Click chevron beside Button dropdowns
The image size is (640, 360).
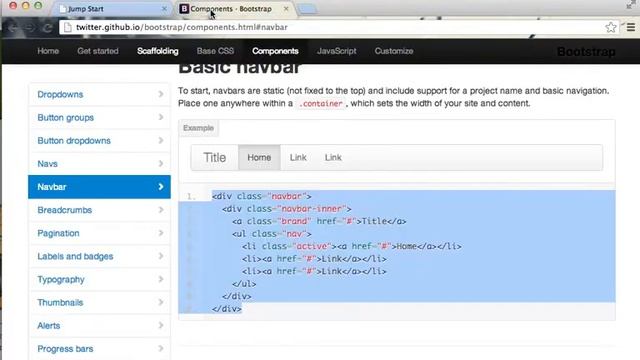tap(161, 141)
